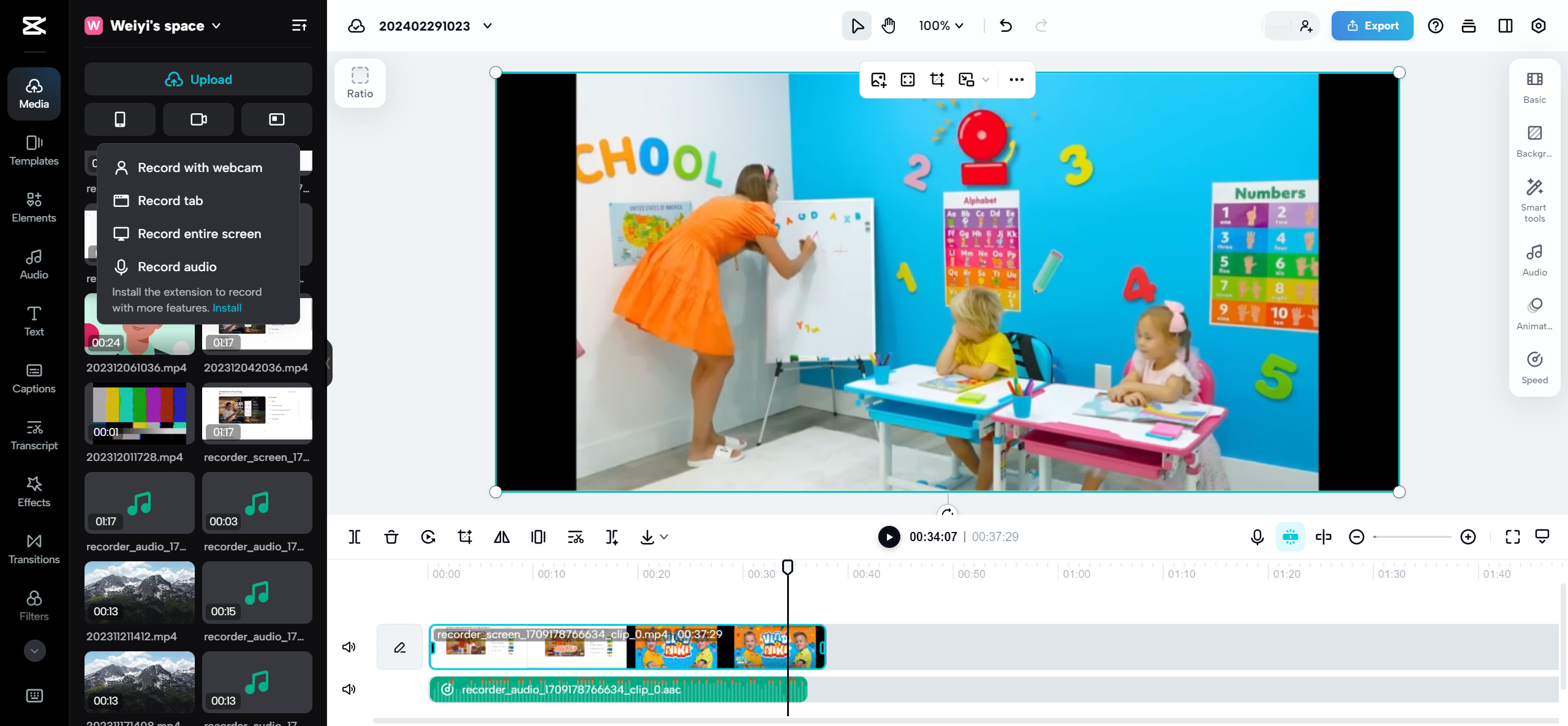This screenshot has height=726, width=1568.
Task: Open the Install extension link
Action: 226,308
